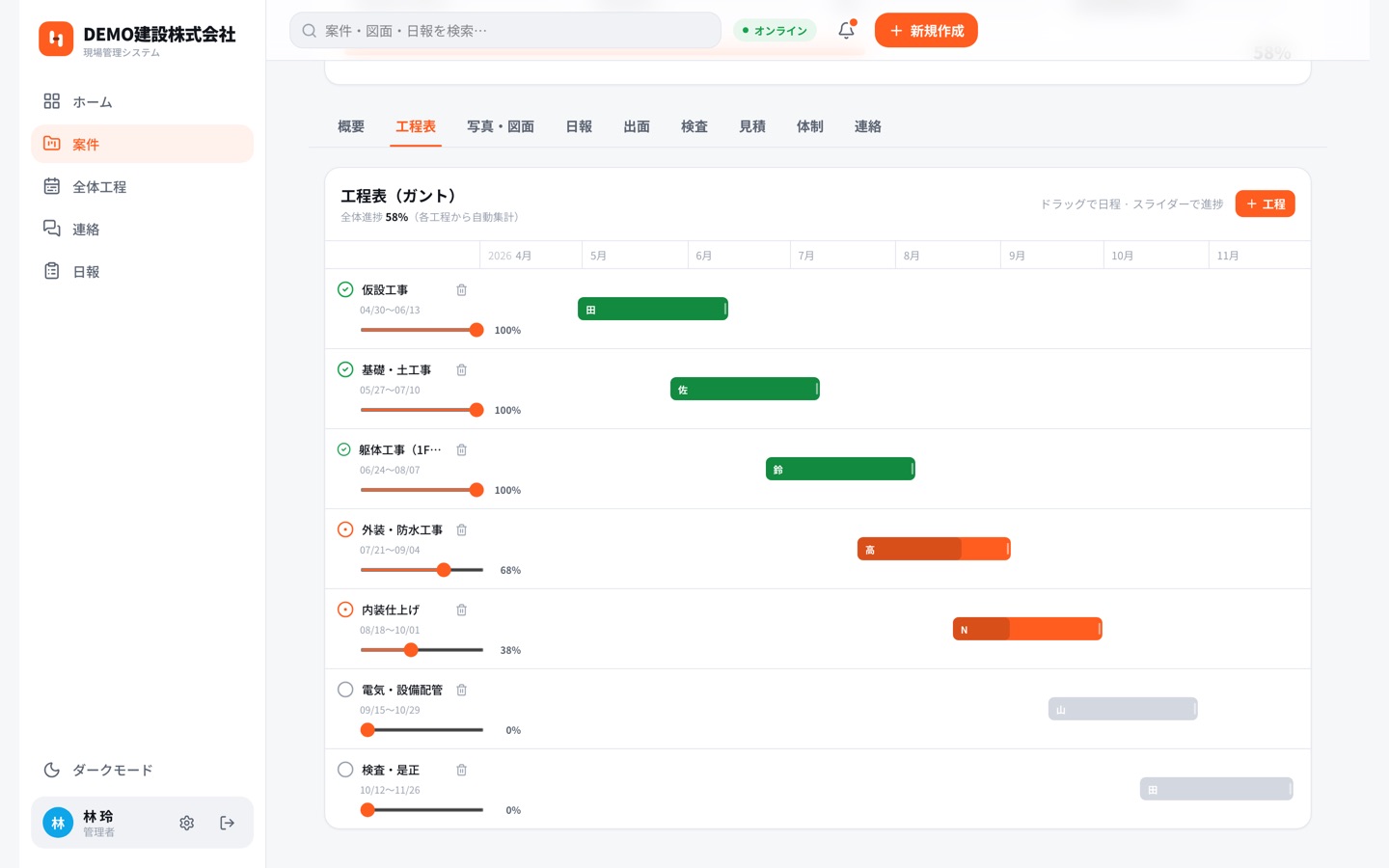The image size is (1389, 868).
Task: Click the 外装・防水工事 progress slider handle
Action: point(444,570)
